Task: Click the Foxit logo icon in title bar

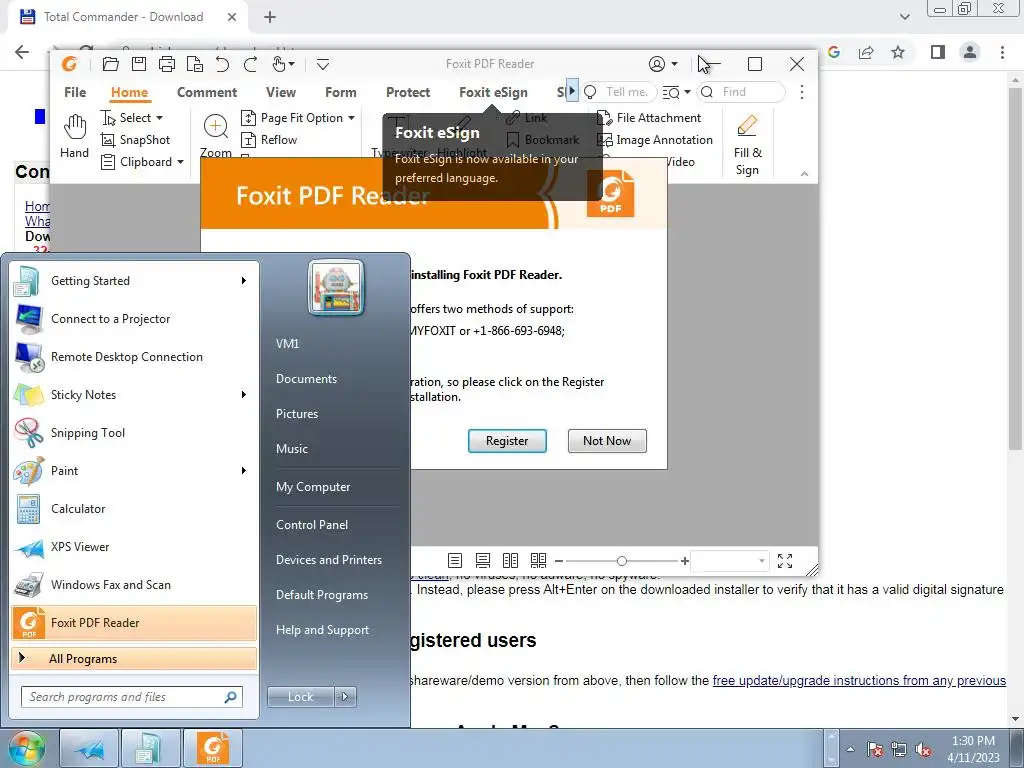Action: pos(69,64)
